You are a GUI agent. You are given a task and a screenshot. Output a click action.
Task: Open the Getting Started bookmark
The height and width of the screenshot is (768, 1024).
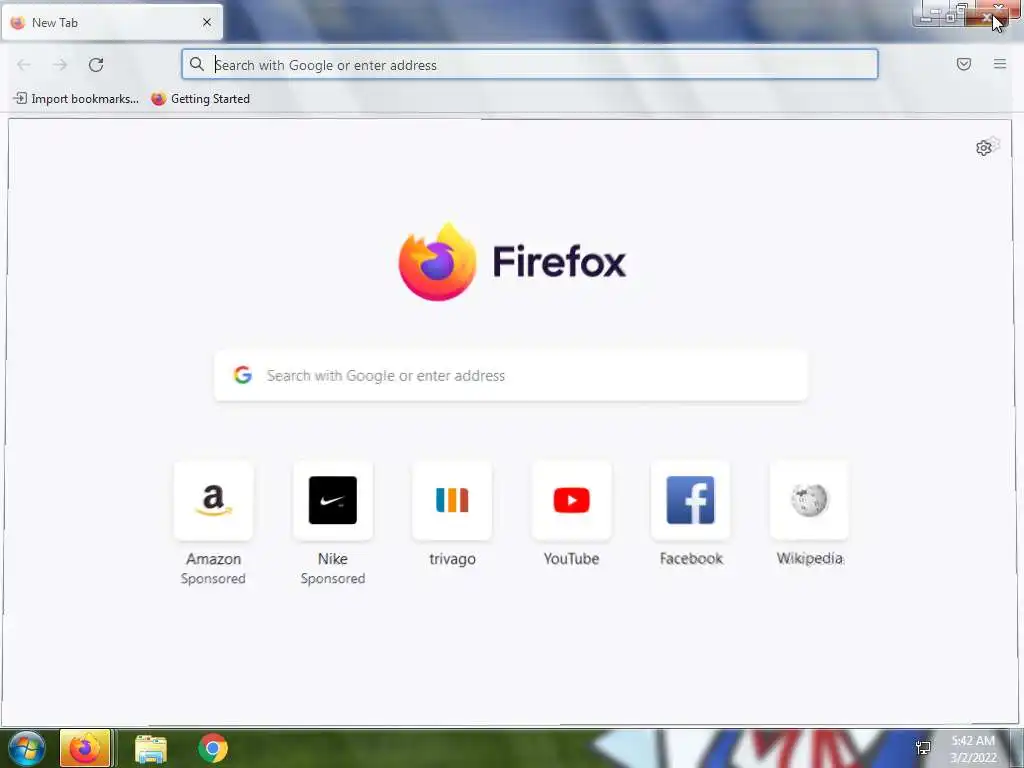[200, 99]
